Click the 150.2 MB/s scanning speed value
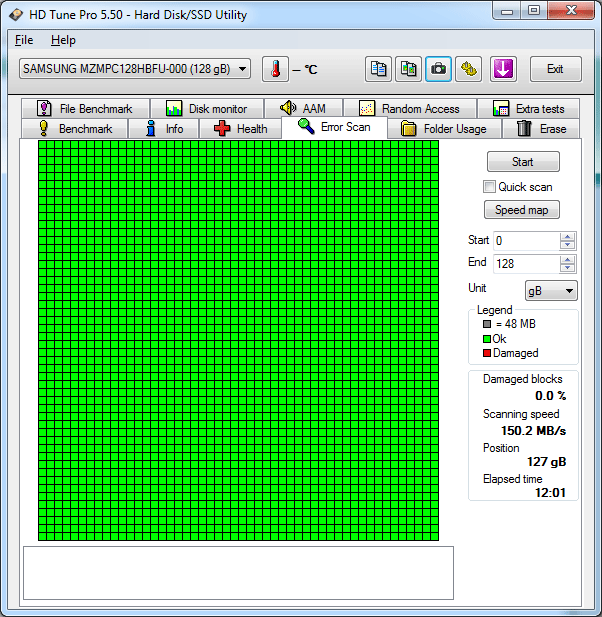 pos(533,431)
